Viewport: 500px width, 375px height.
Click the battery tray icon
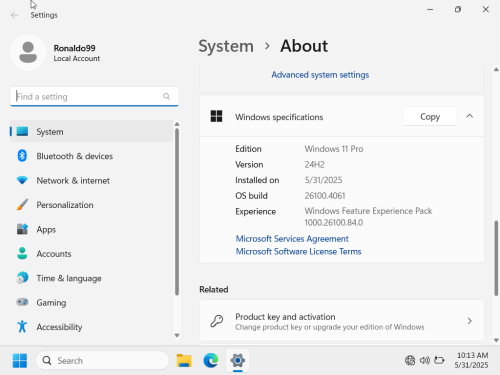(439, 360)
